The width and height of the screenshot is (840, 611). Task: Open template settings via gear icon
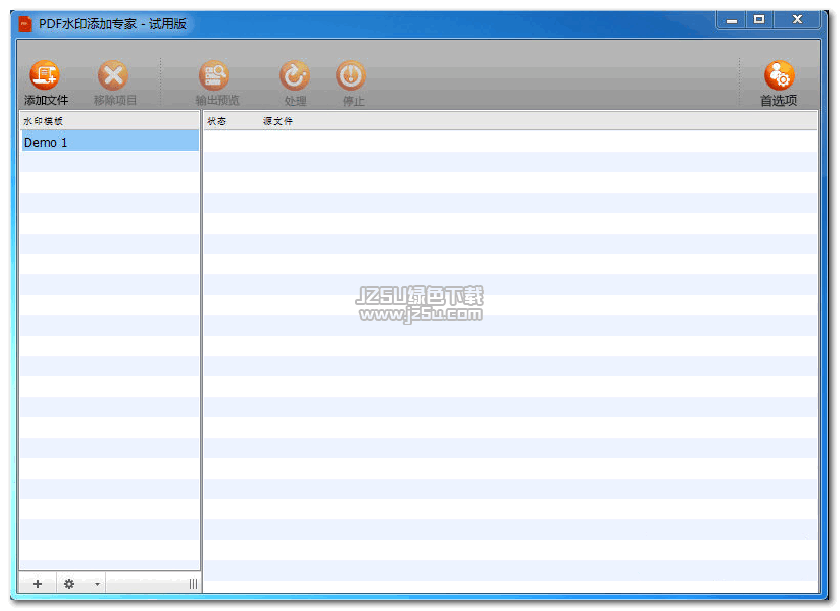tap(69, 584)
